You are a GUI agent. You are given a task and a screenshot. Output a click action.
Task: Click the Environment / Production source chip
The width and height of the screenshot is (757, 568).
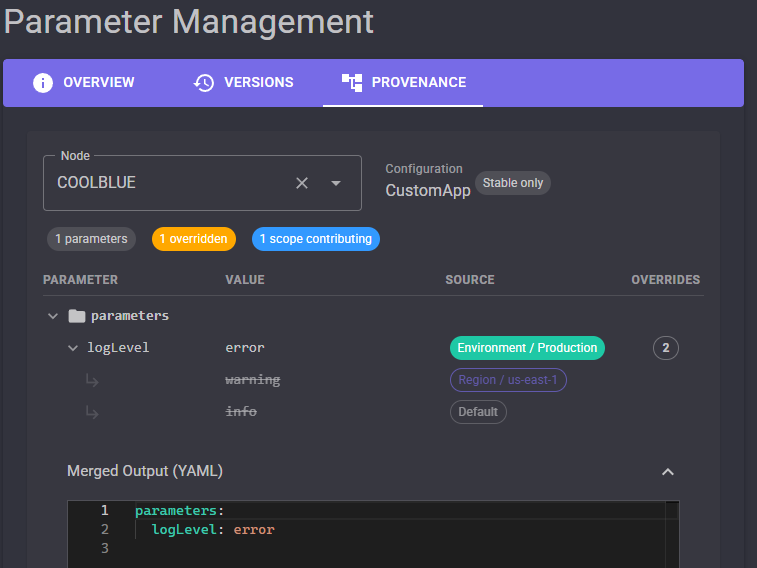(x=527, y=348)
